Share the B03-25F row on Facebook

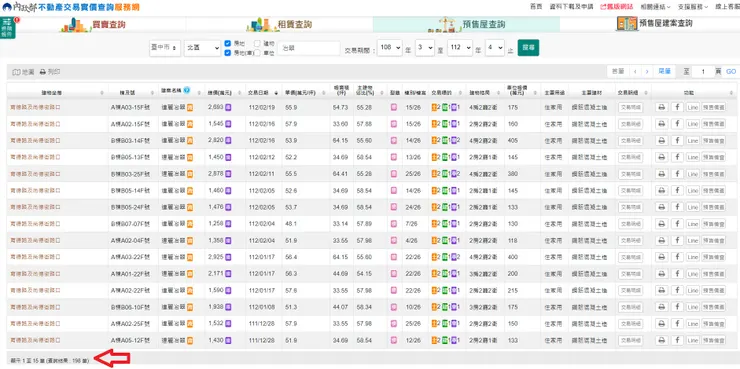(677, 174)
